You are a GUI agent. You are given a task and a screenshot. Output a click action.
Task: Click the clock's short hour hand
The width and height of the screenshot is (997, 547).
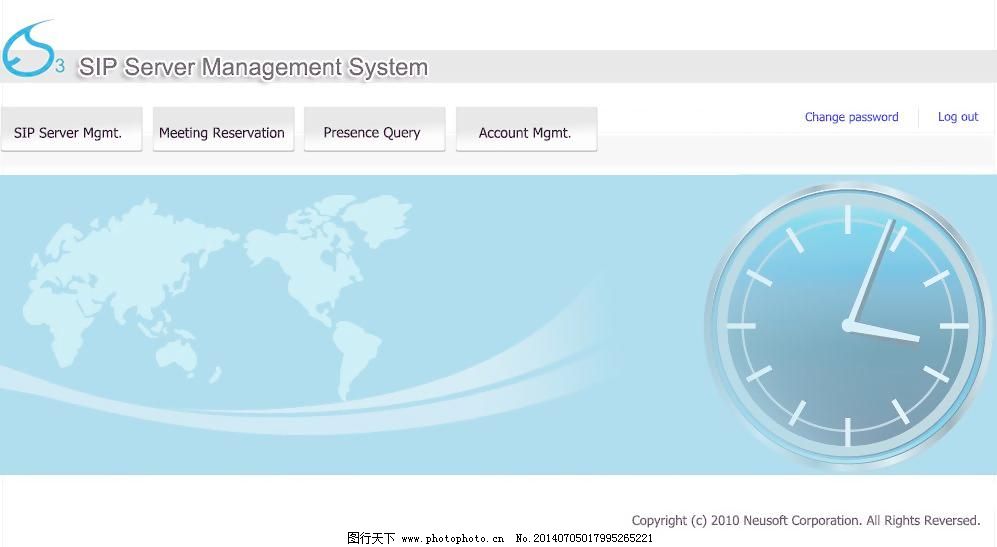pyautogui.click(x=885, y=333)
